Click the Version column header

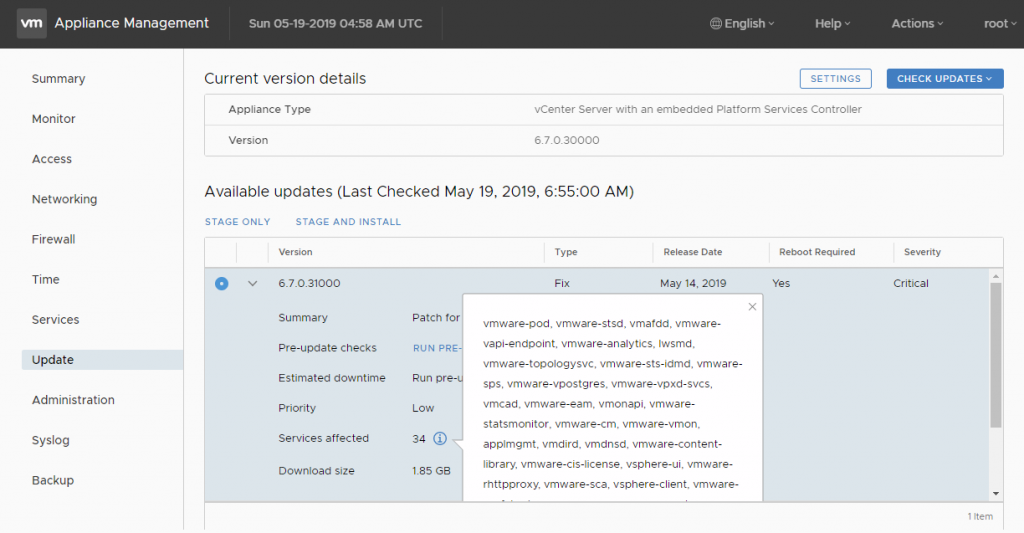coord(295,252)
